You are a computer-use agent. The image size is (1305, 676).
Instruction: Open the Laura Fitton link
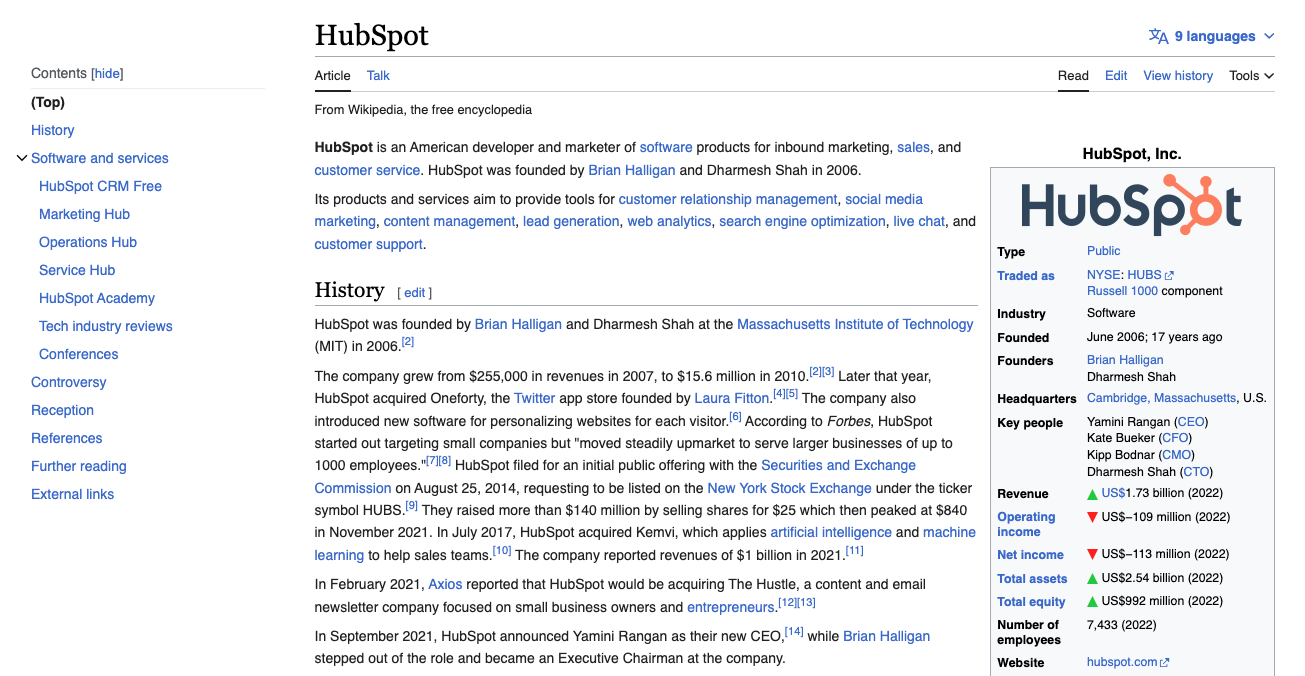click(x=732, y=398)
